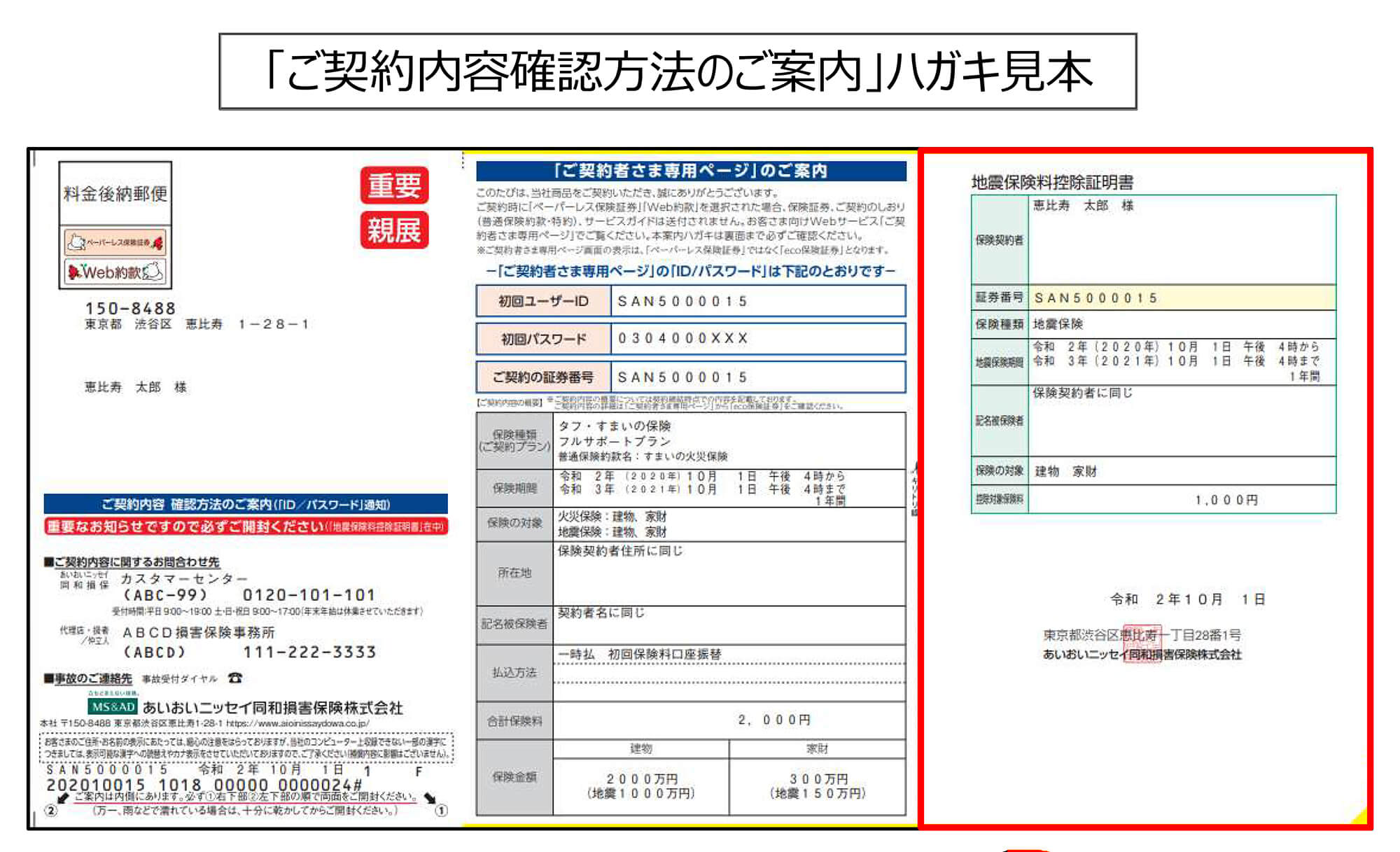Image resolution: width=1400 pixels, height=852 pixels.
Task: Click the ハガキ見本 title box
Action: pyautogui.click(x=678, y=71)
